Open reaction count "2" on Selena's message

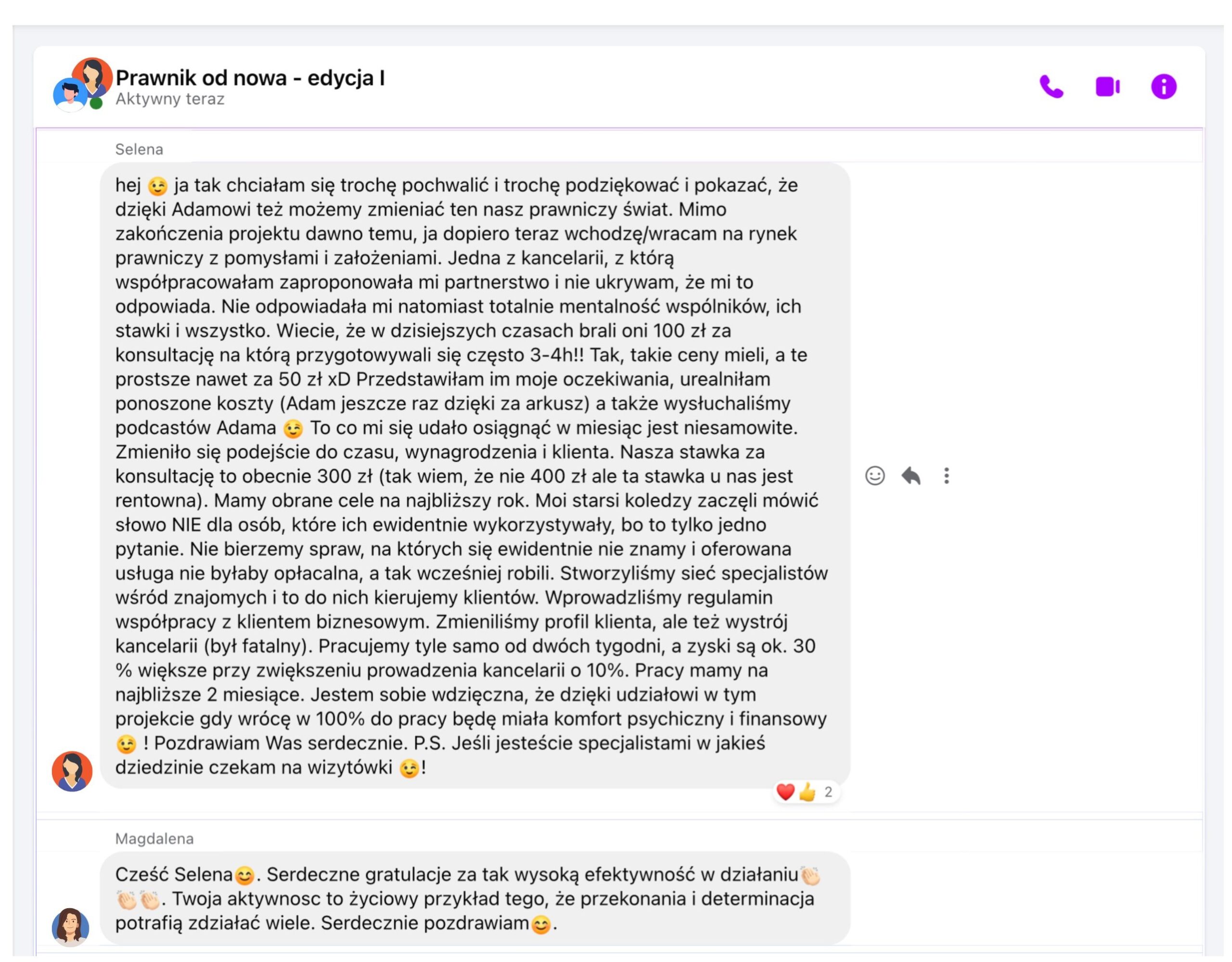click(x=828, y=792)
